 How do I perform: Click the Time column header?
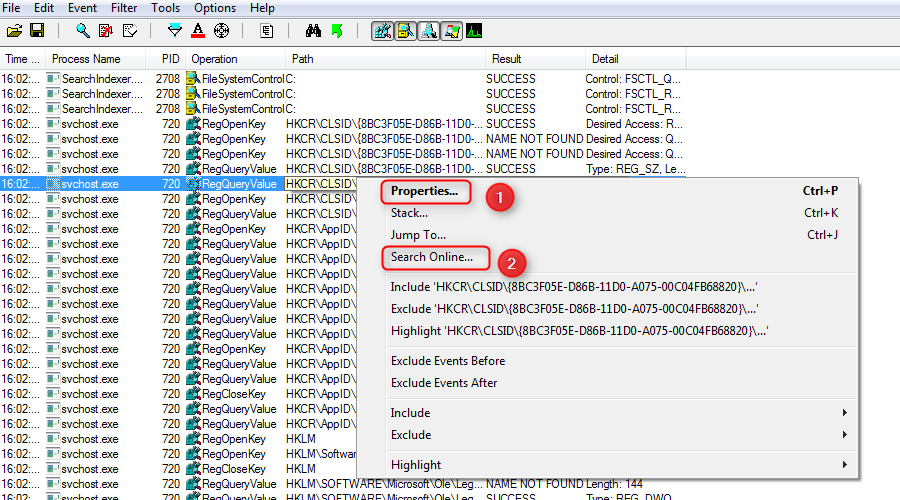click(22, 59)
